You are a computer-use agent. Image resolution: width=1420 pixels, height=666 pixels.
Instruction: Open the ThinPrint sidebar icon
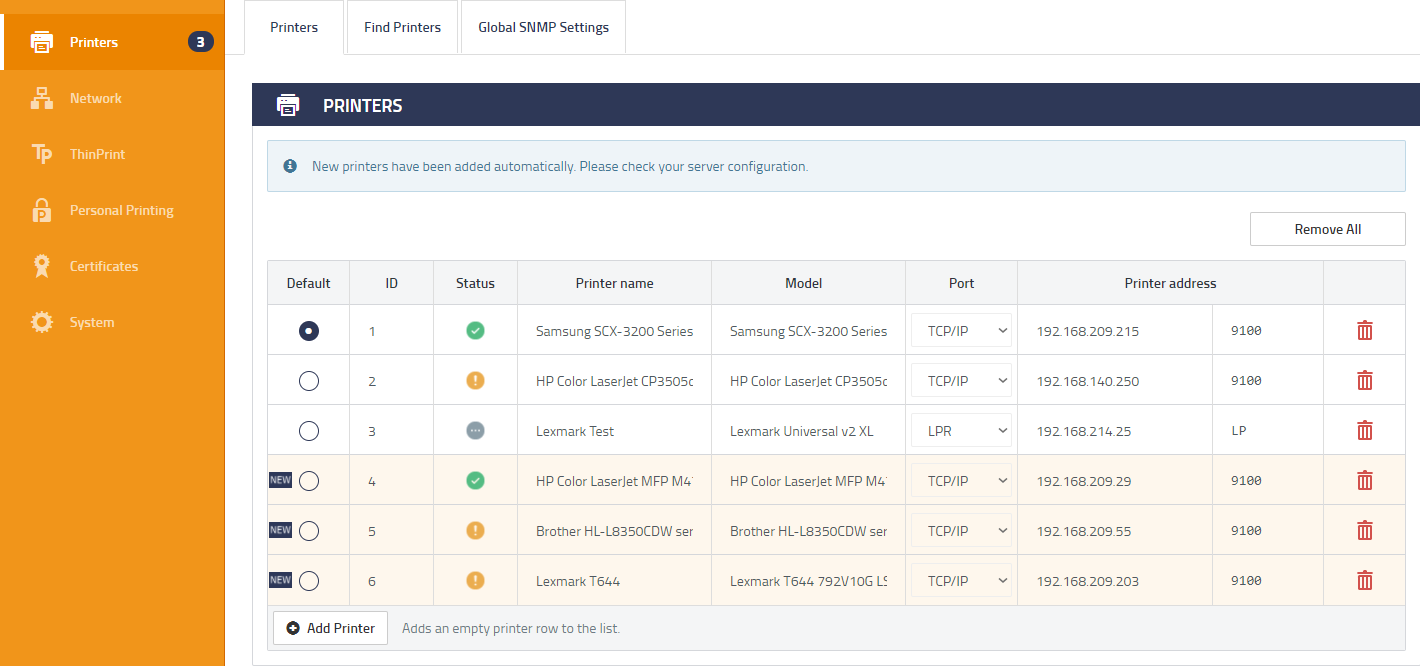tap(42, 154)
